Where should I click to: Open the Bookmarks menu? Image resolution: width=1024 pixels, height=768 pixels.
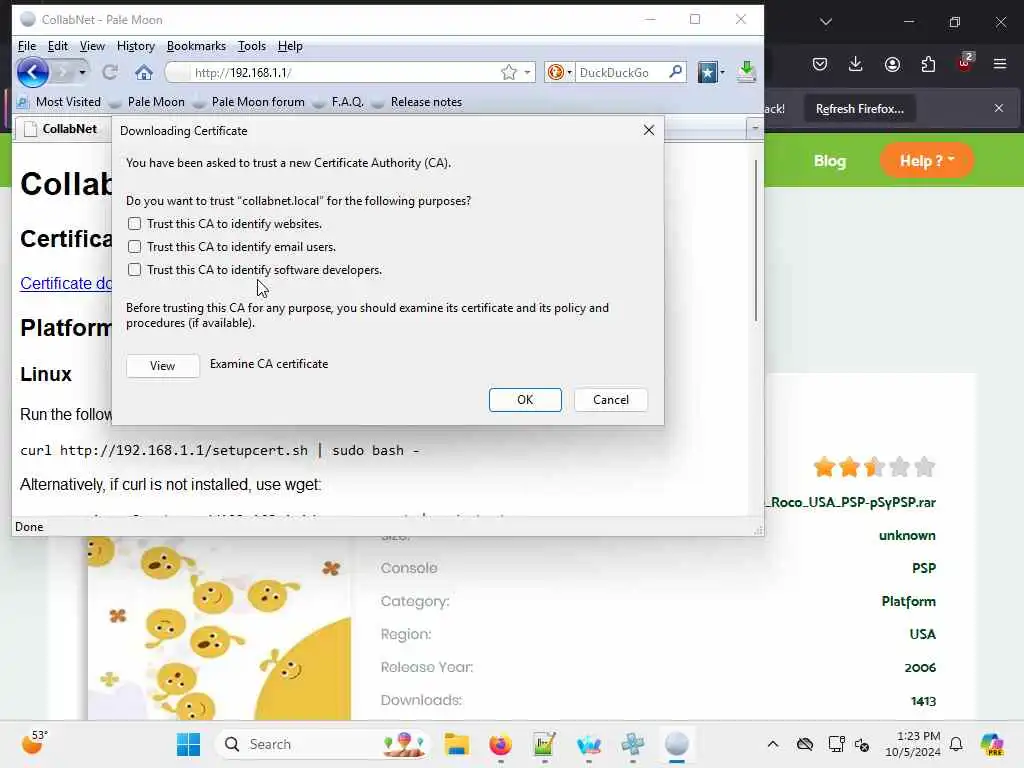196,46
